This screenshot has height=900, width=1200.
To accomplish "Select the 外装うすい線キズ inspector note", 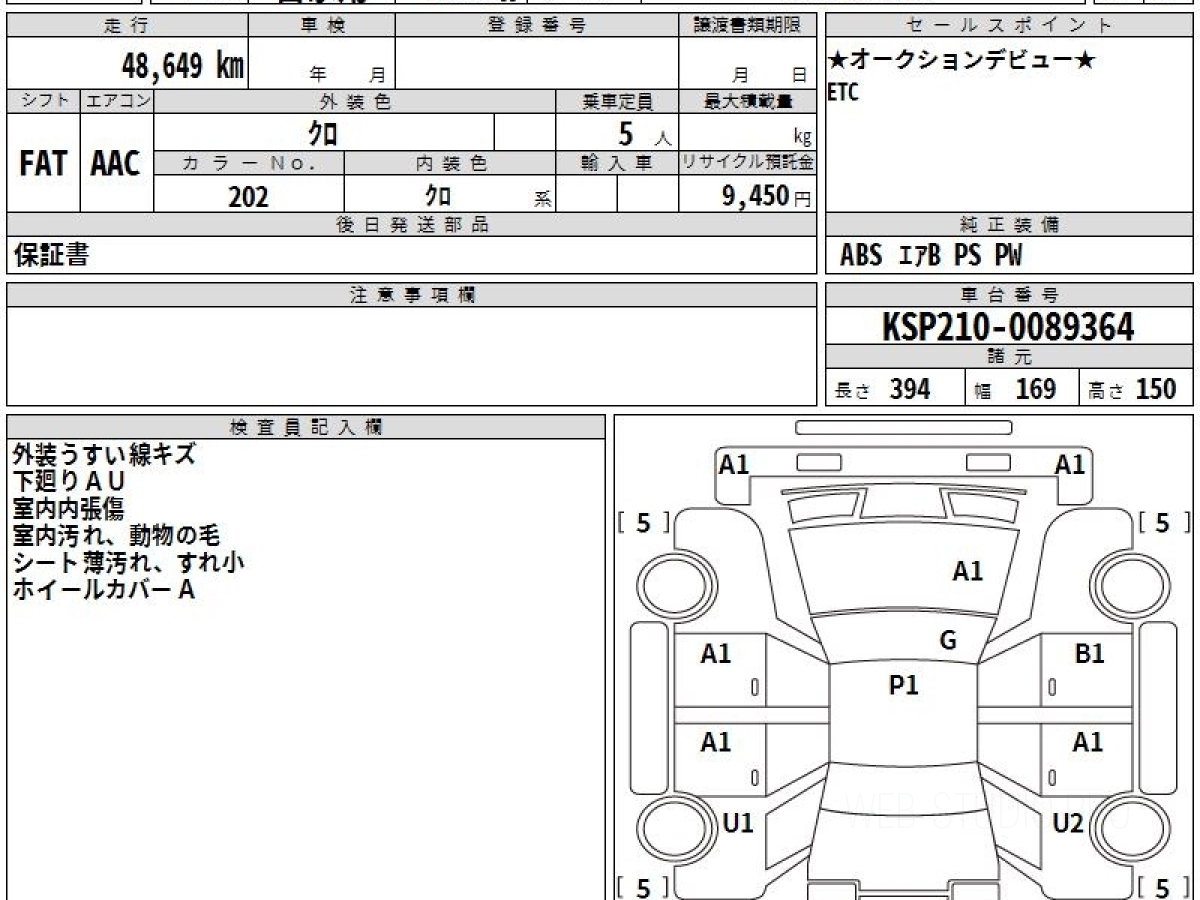I will (x=105, y=454).
